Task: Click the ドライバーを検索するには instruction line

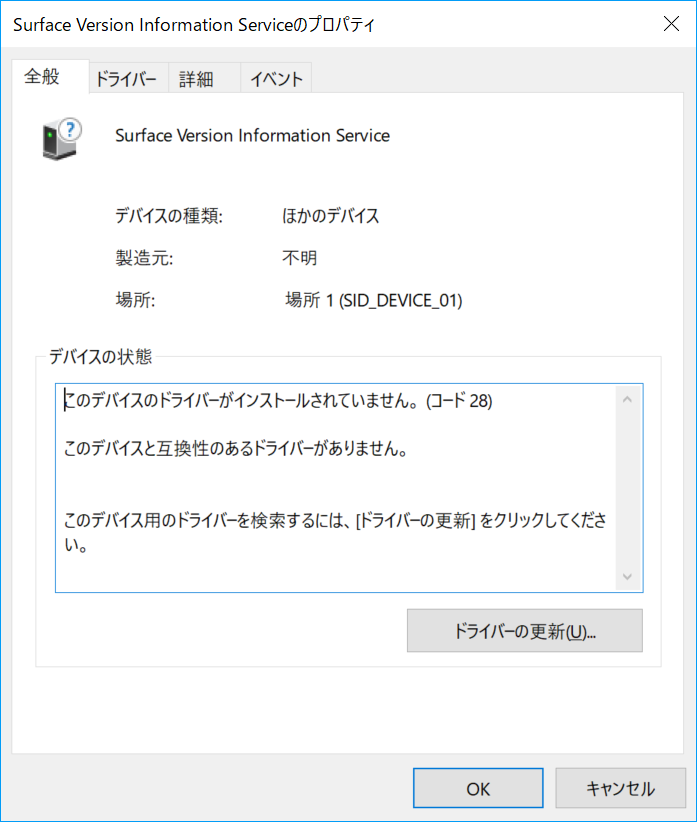Action: pos(335,532)
